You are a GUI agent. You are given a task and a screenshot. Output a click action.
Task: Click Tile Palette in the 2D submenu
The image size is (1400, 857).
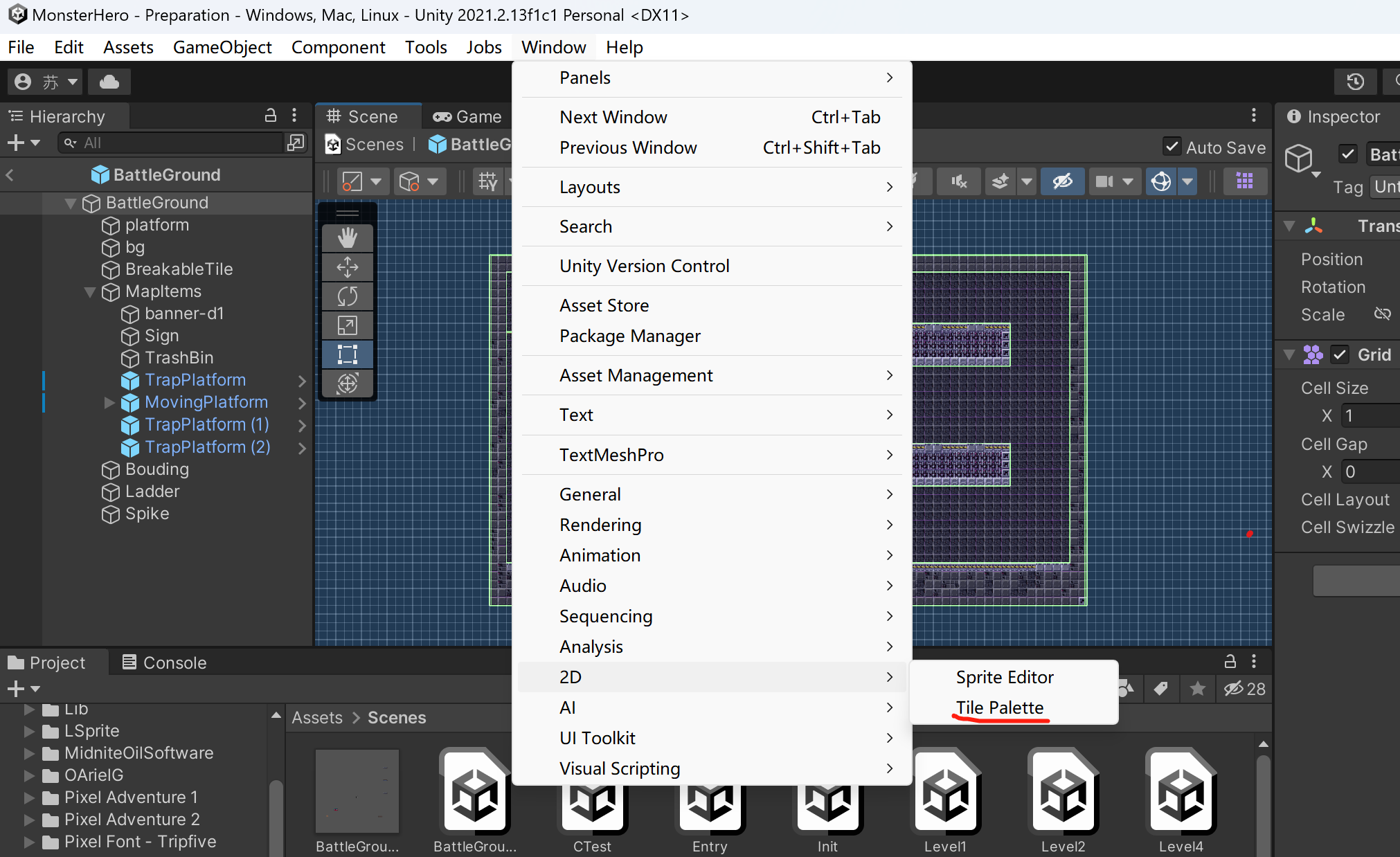click(x=999, y=707)
